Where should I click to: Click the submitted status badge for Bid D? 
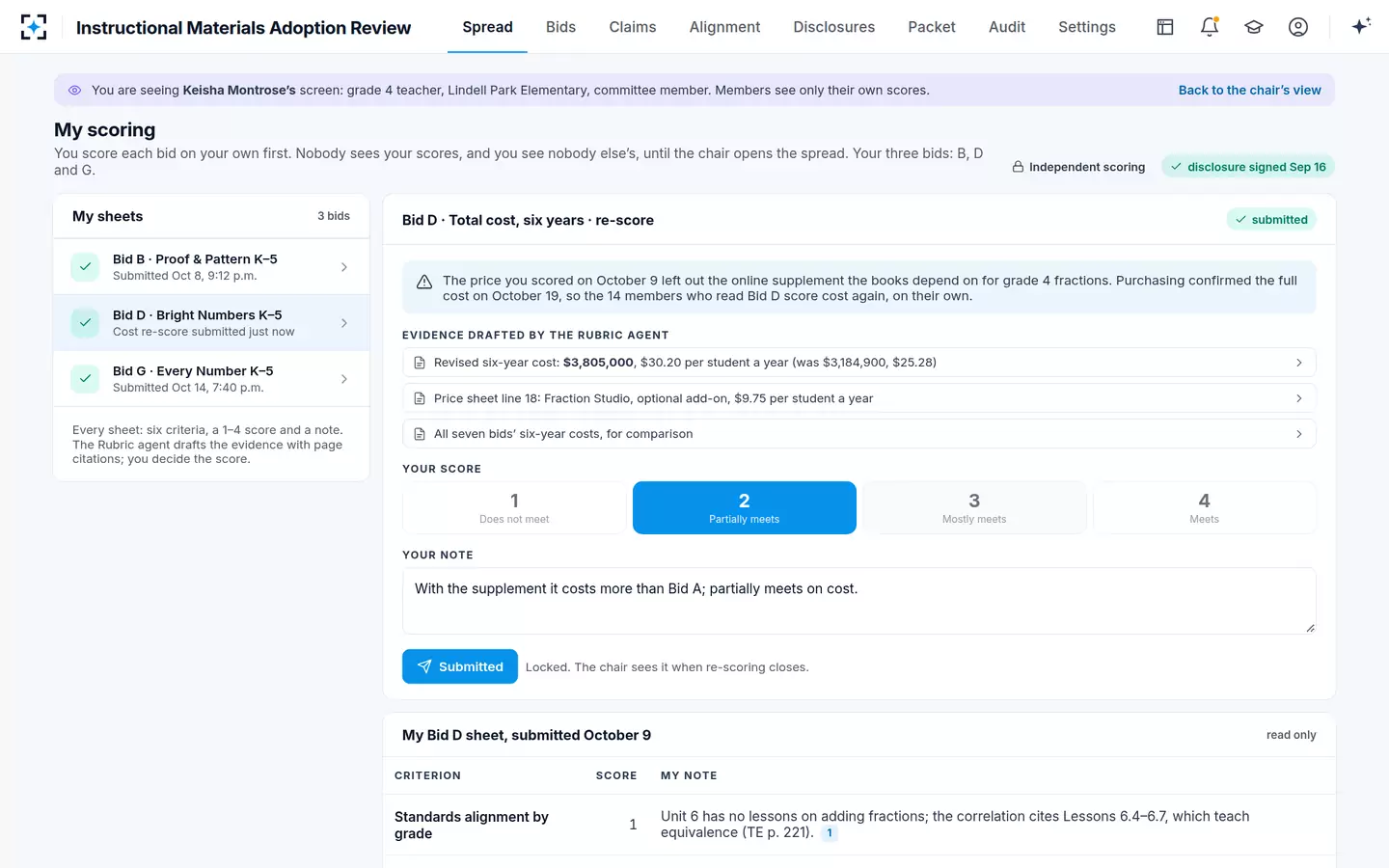click(1271, 220)
